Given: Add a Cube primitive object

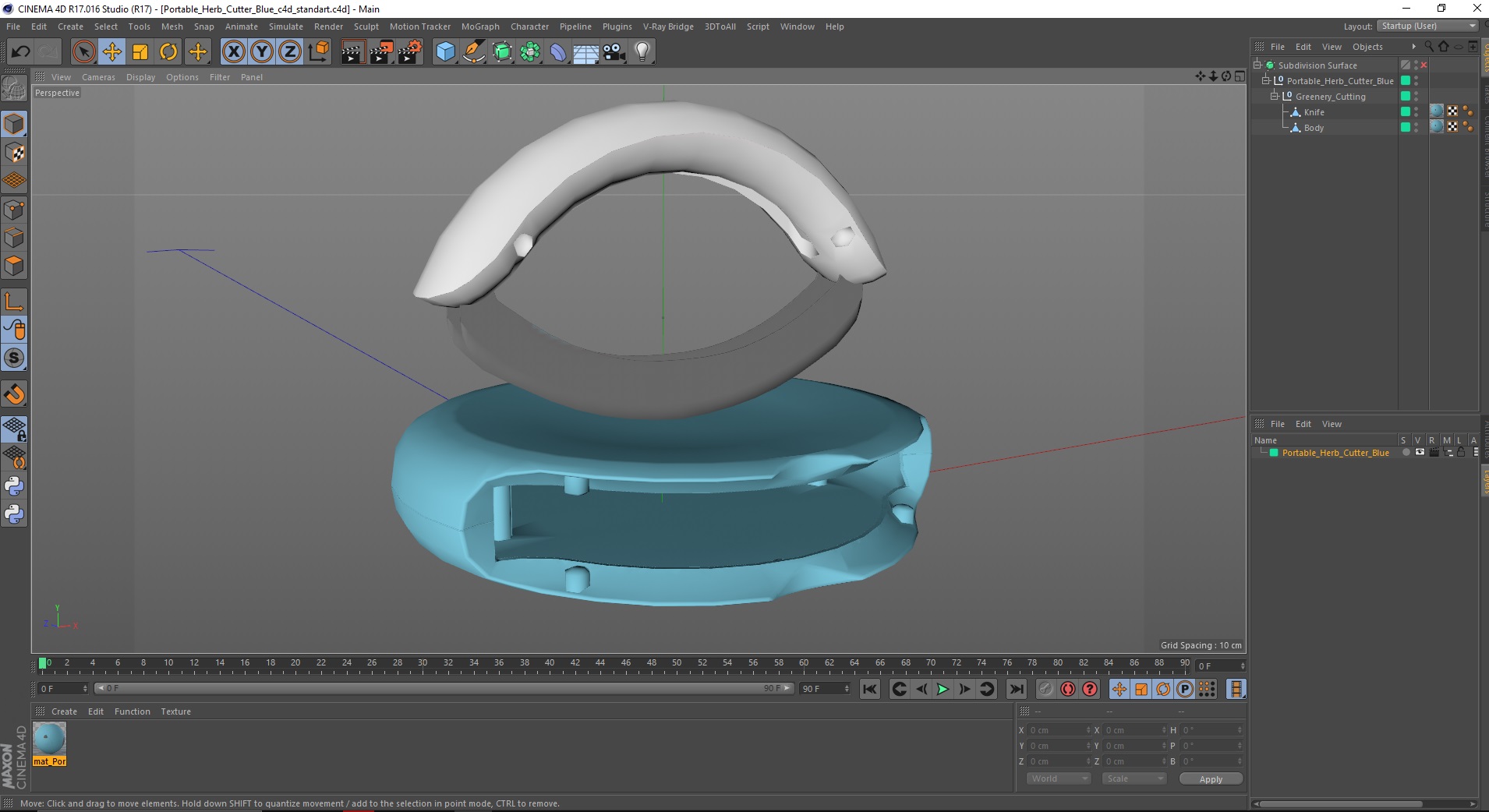Looking at the screenshot, I should tap(445, 52).
